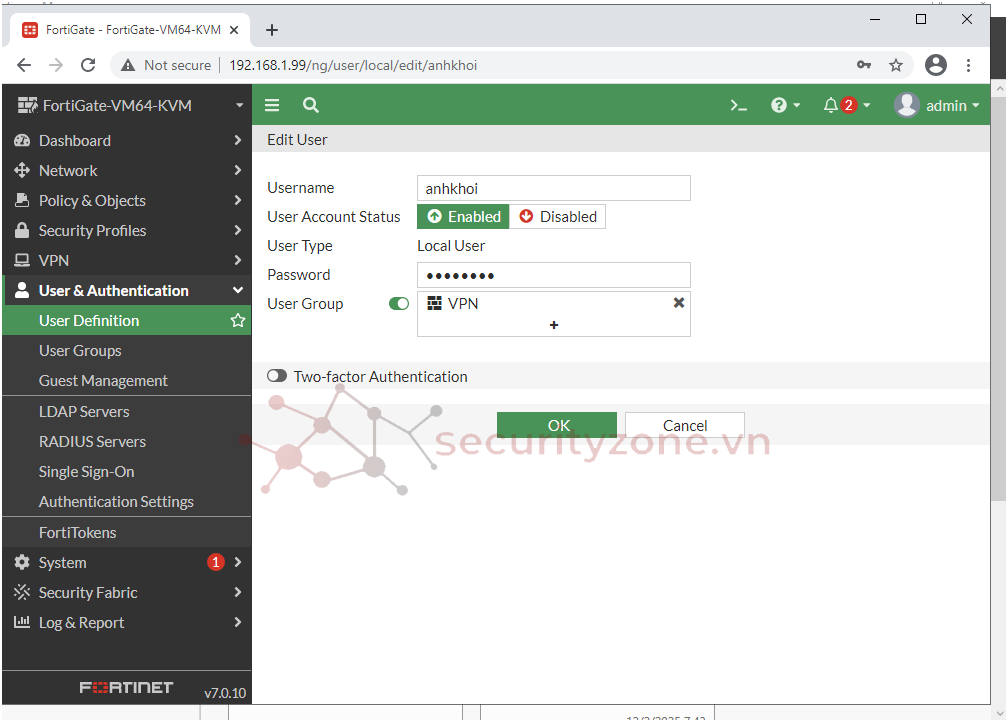This screenshot has width=1008, height=722.
Task: Enable Two-factor Authentication switch
Action: [277, 377]
